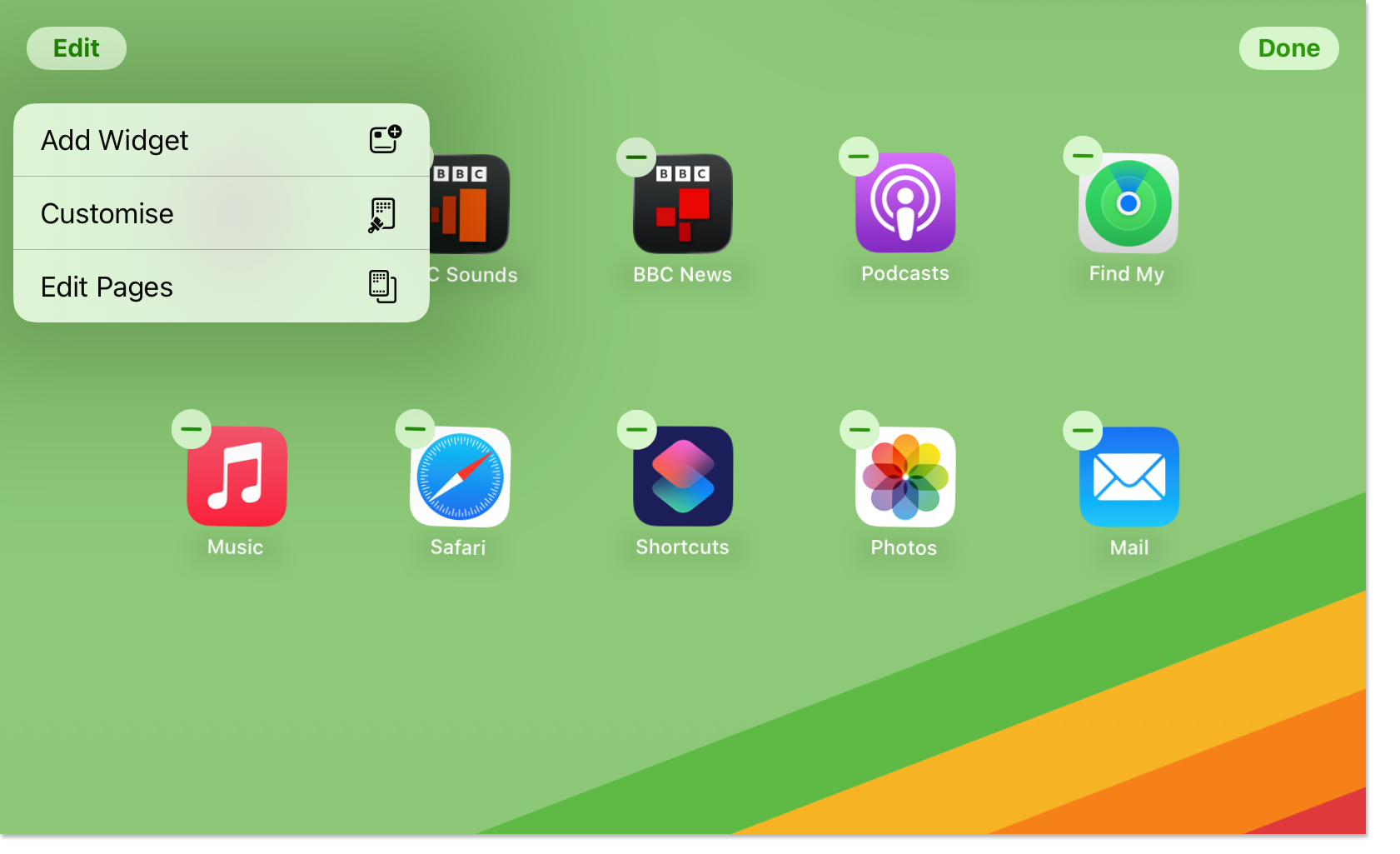Remove the Shortcuts app
This screenshot has height=854, width=1400.
click(x=635, y=429)
